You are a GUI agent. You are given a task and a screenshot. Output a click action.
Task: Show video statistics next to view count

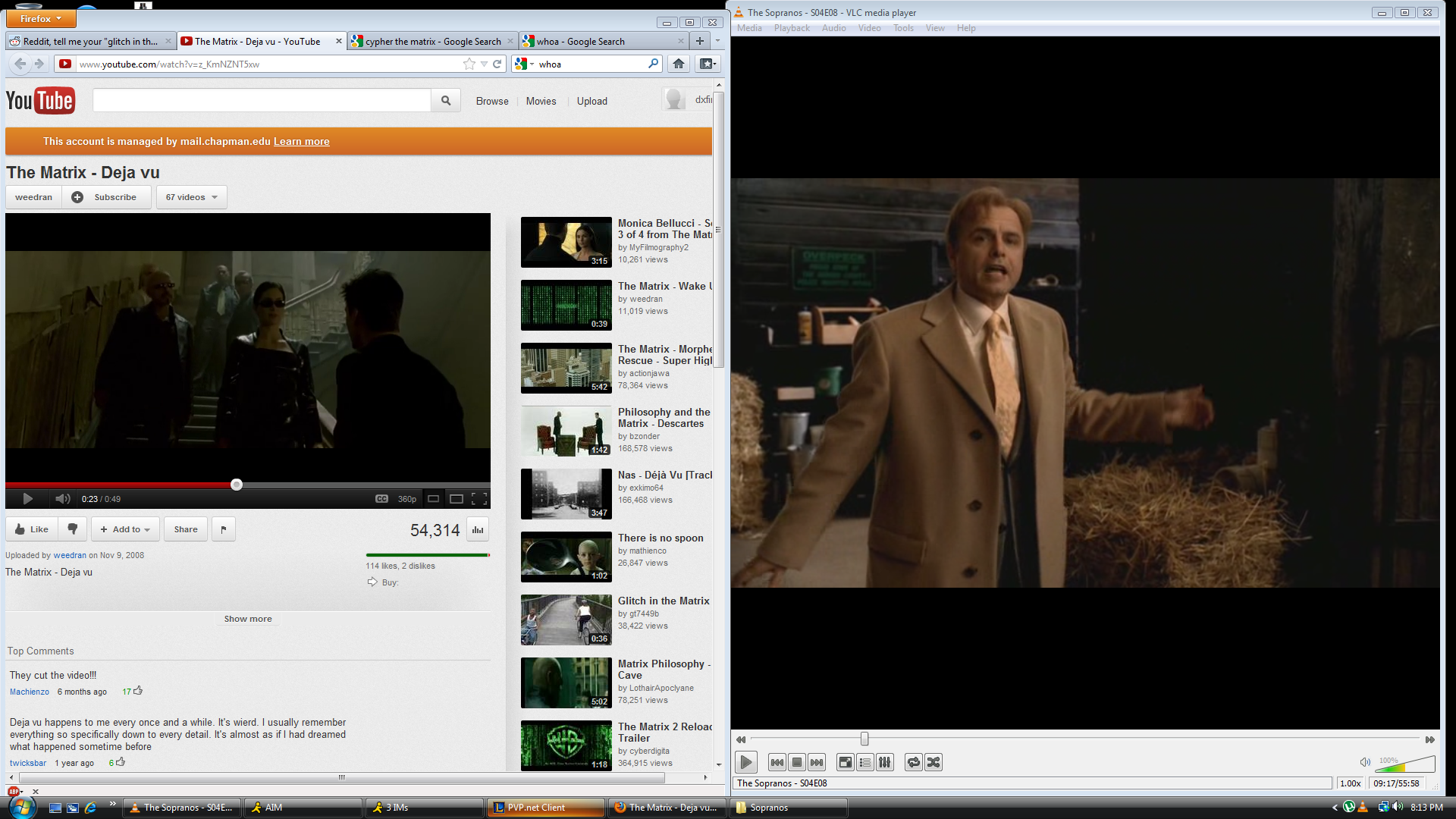pos(478,529)
